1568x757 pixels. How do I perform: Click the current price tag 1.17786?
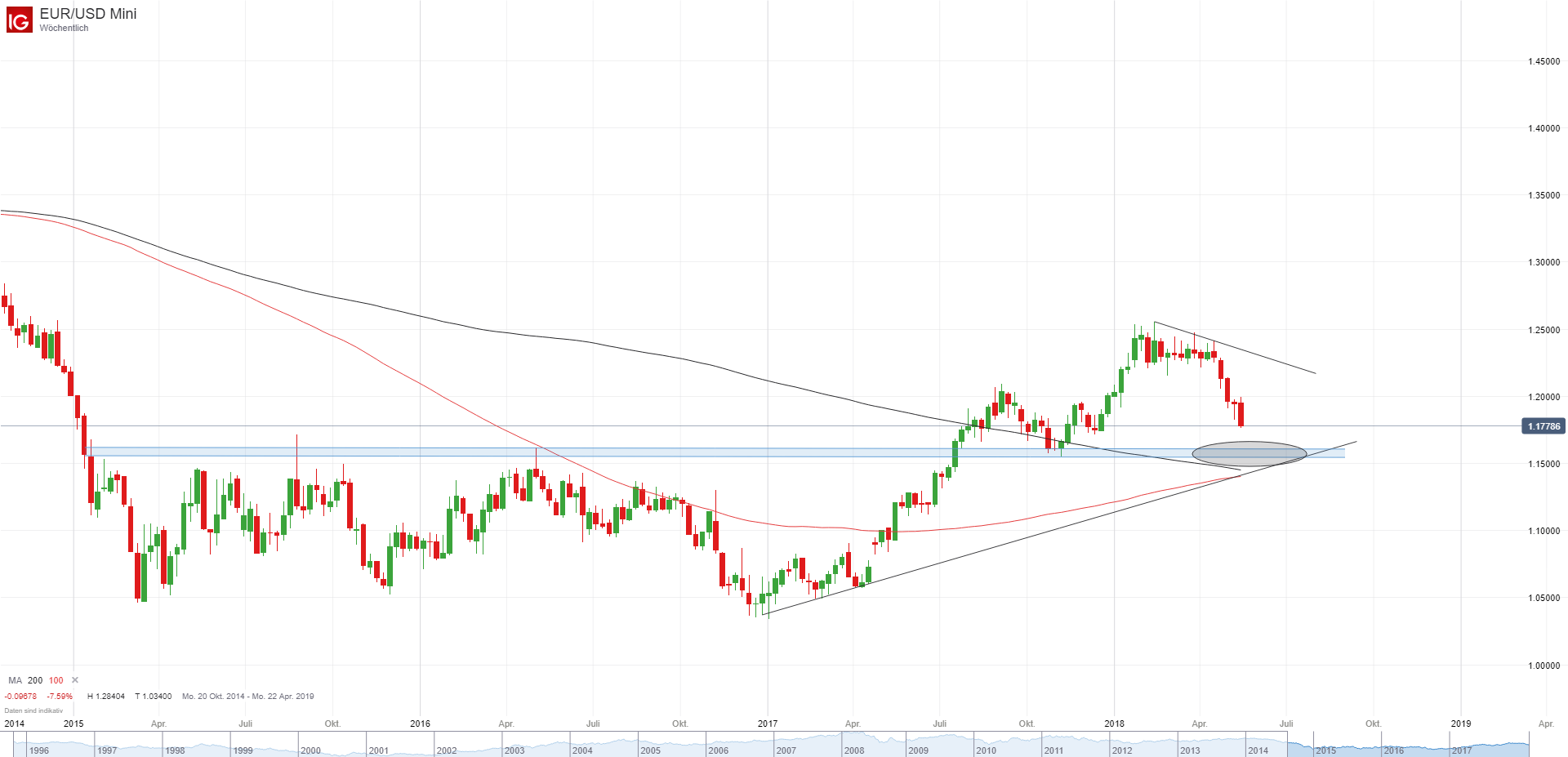point(1543,426)
